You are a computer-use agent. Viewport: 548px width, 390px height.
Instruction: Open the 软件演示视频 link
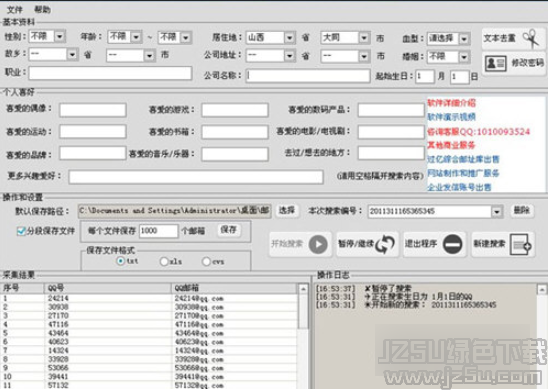pyautogui.click(x=451, y=117)
